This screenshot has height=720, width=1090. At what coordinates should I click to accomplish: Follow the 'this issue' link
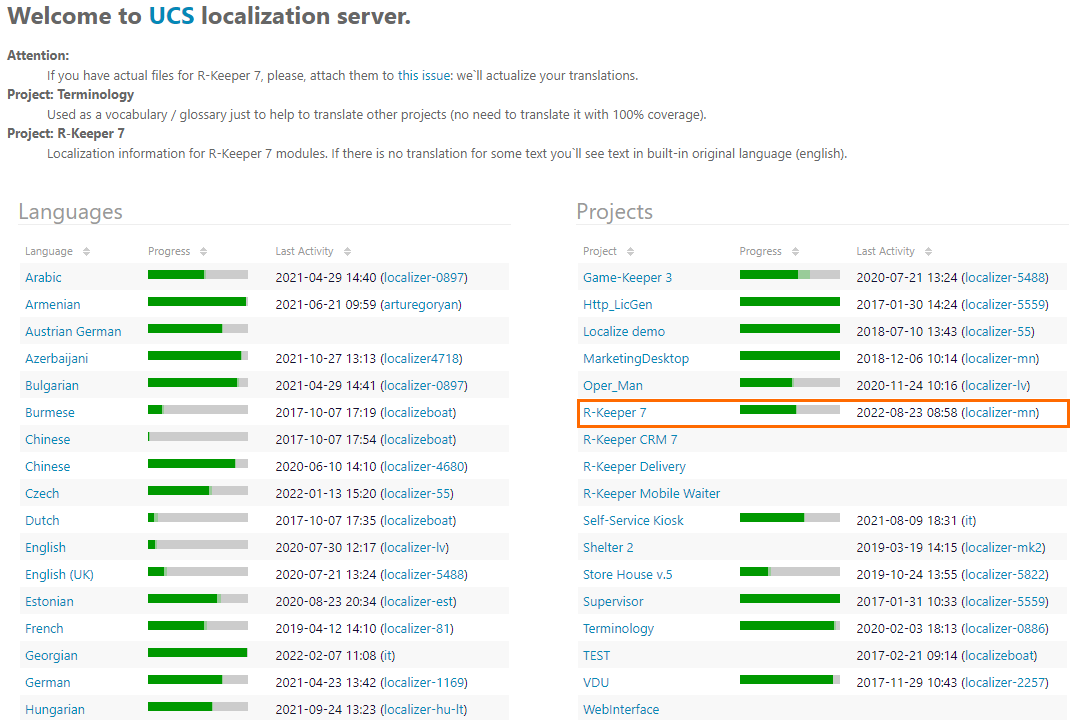tap(424, 75)
